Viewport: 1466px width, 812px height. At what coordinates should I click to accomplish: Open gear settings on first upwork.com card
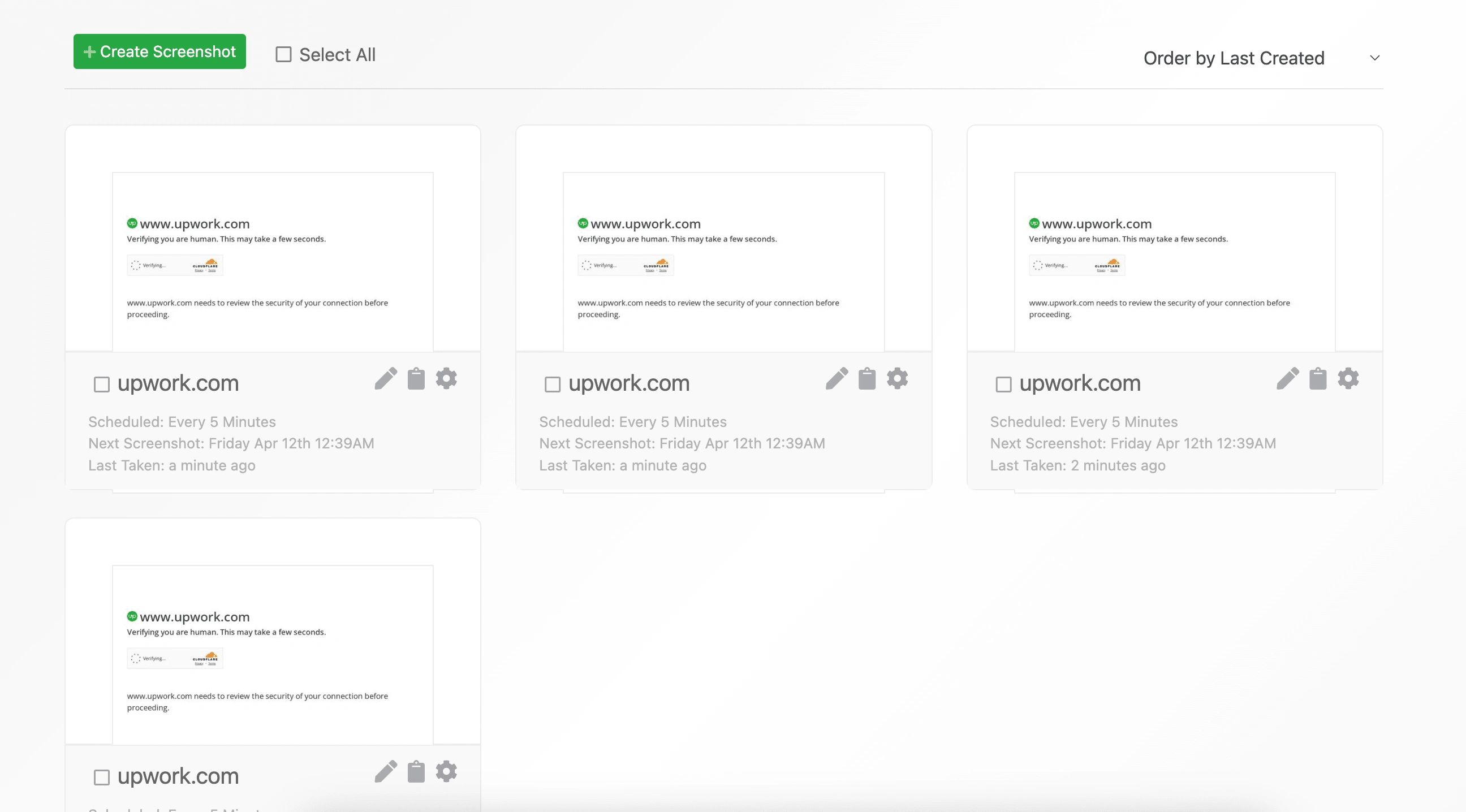coord(446,378)
